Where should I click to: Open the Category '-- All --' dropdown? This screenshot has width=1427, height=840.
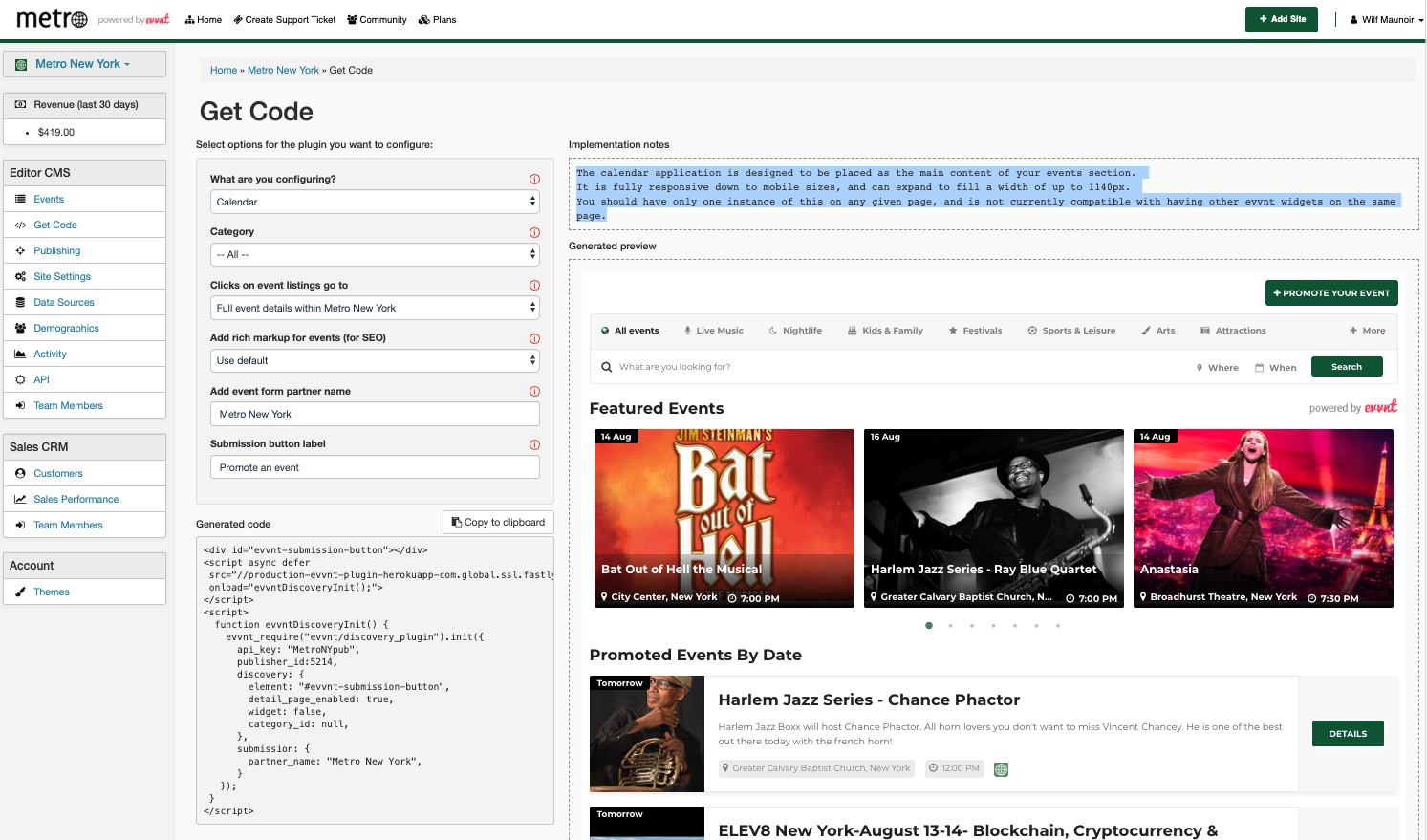(375, 255)
